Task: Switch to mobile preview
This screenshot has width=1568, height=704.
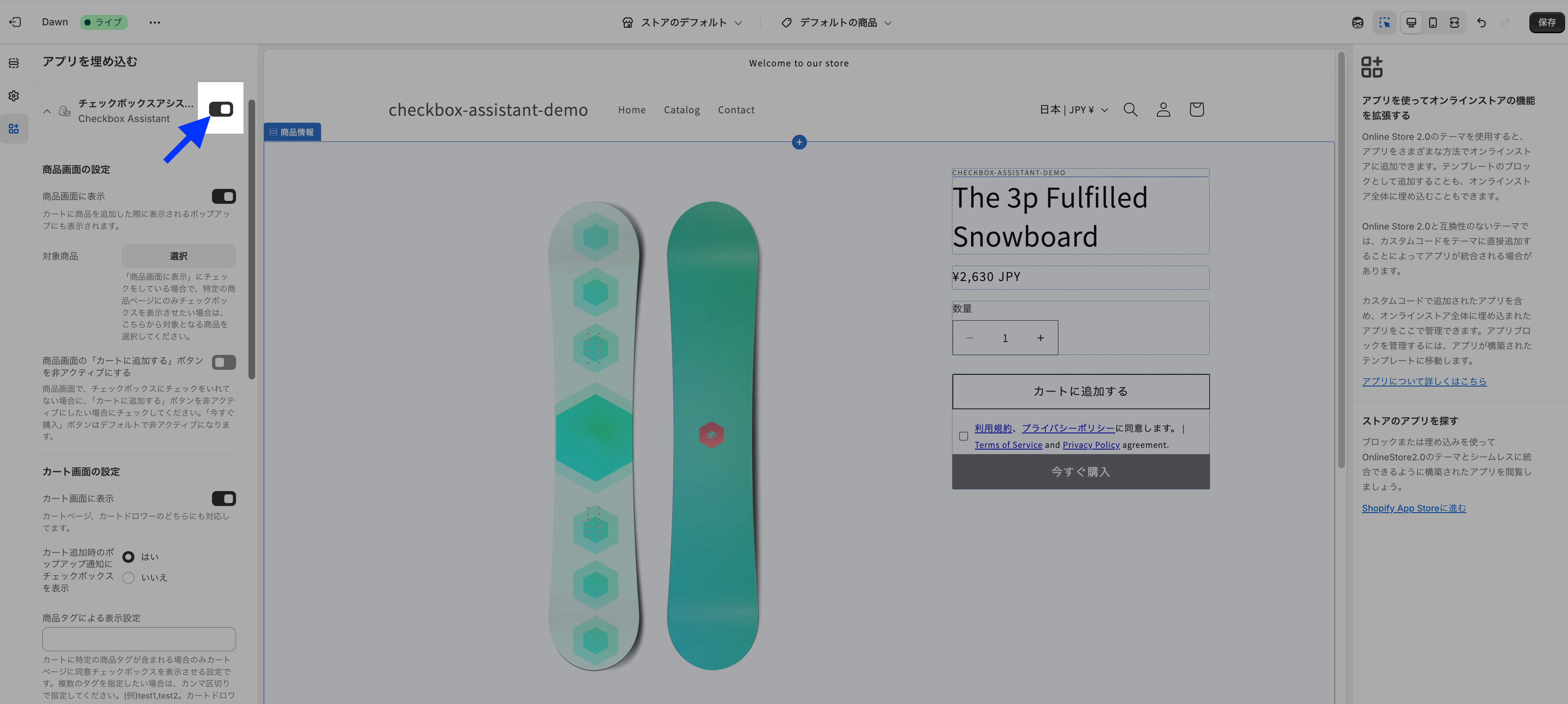Action: click(x=1432, y=22)
